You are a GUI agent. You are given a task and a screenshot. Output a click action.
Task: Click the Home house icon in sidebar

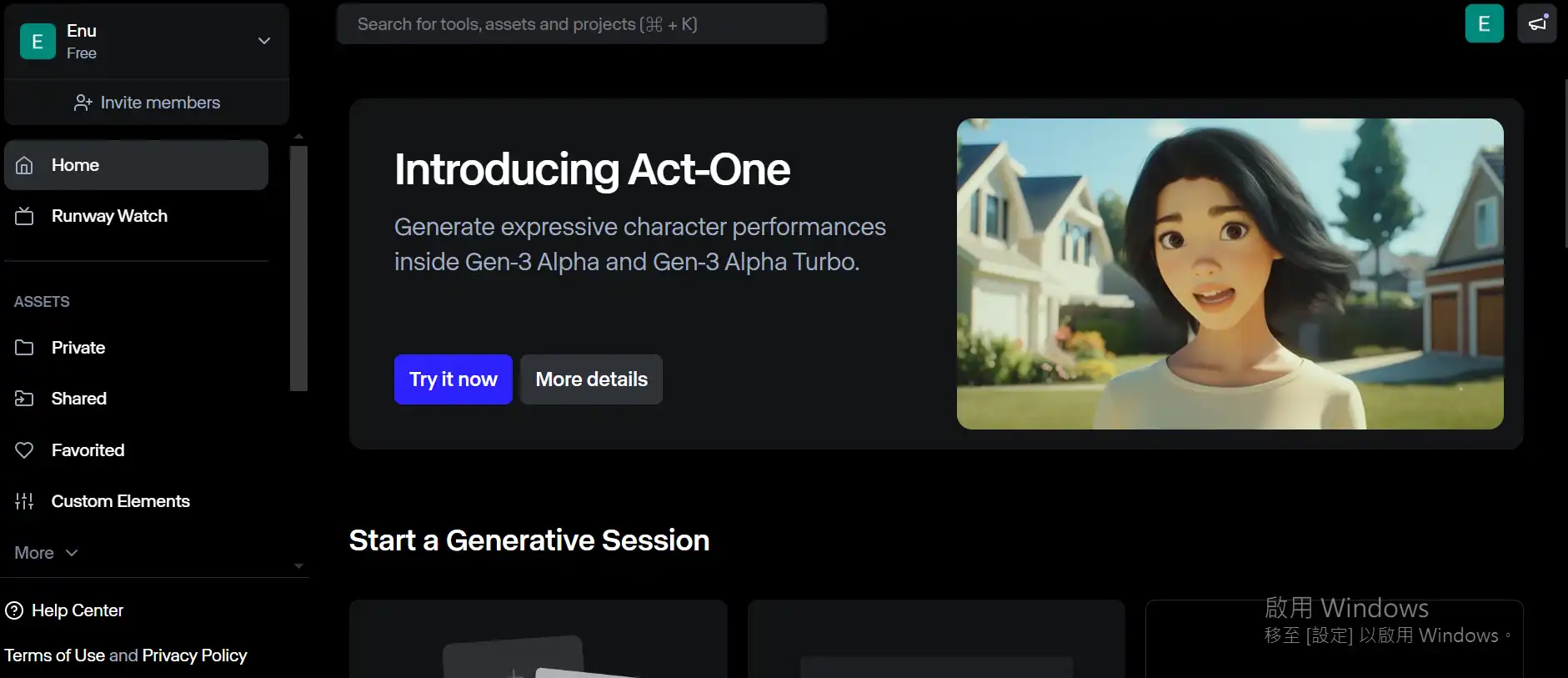click(25, 165)
